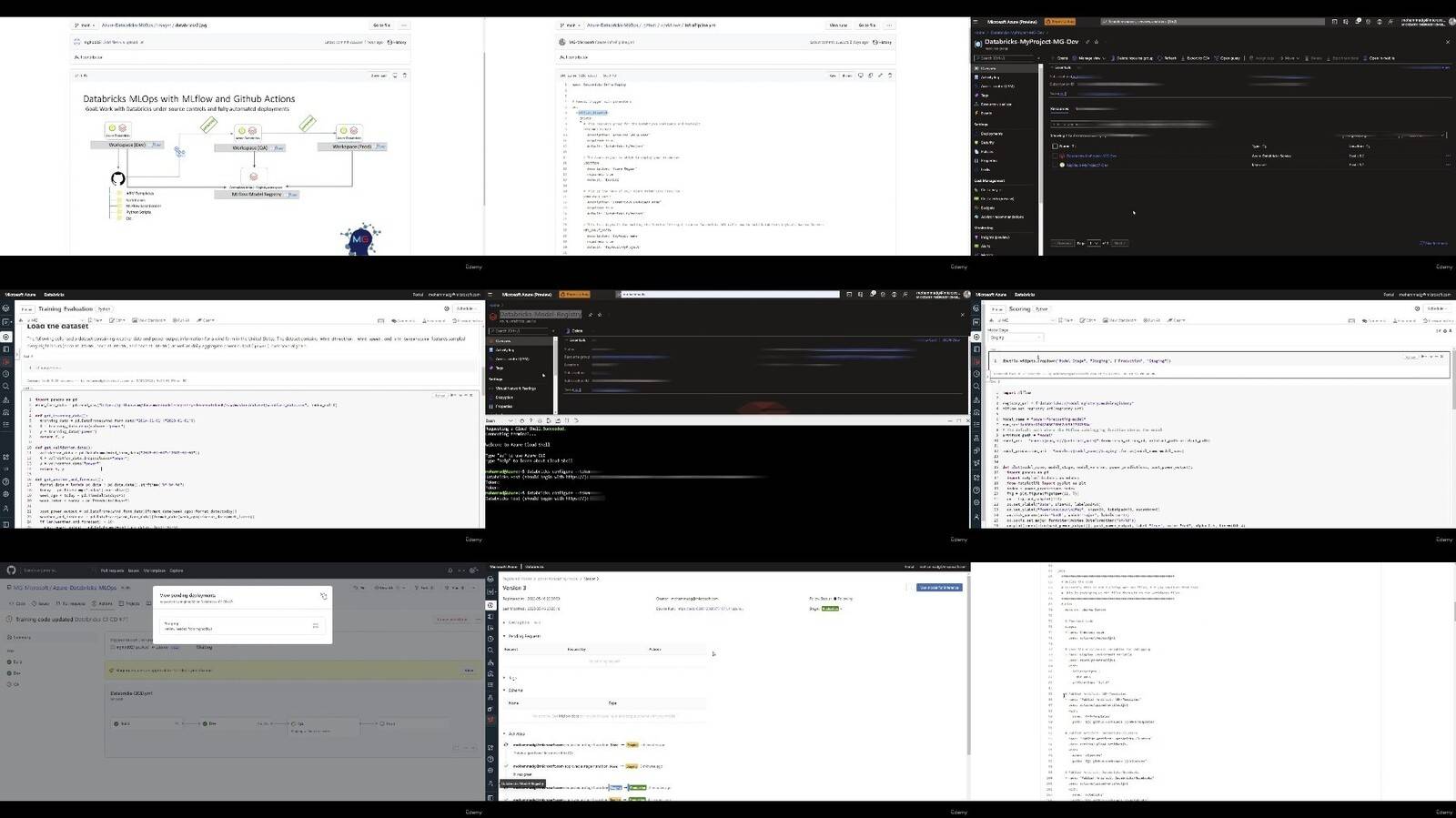Click Open query in the toolbar
This screenshot has height=818, width=1456.
coord(1227,58)
